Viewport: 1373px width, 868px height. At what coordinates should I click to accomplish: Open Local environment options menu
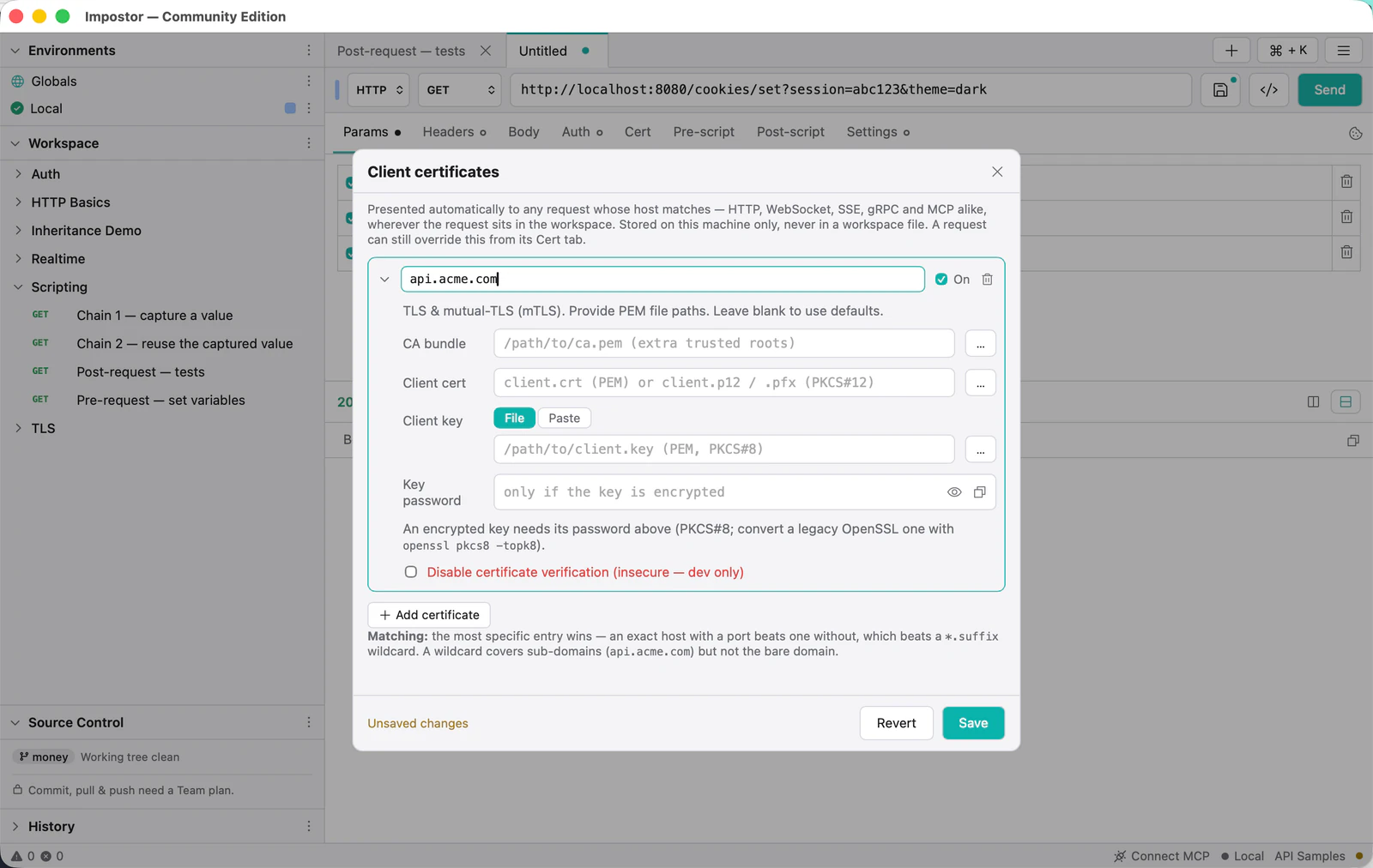[309, 108]
